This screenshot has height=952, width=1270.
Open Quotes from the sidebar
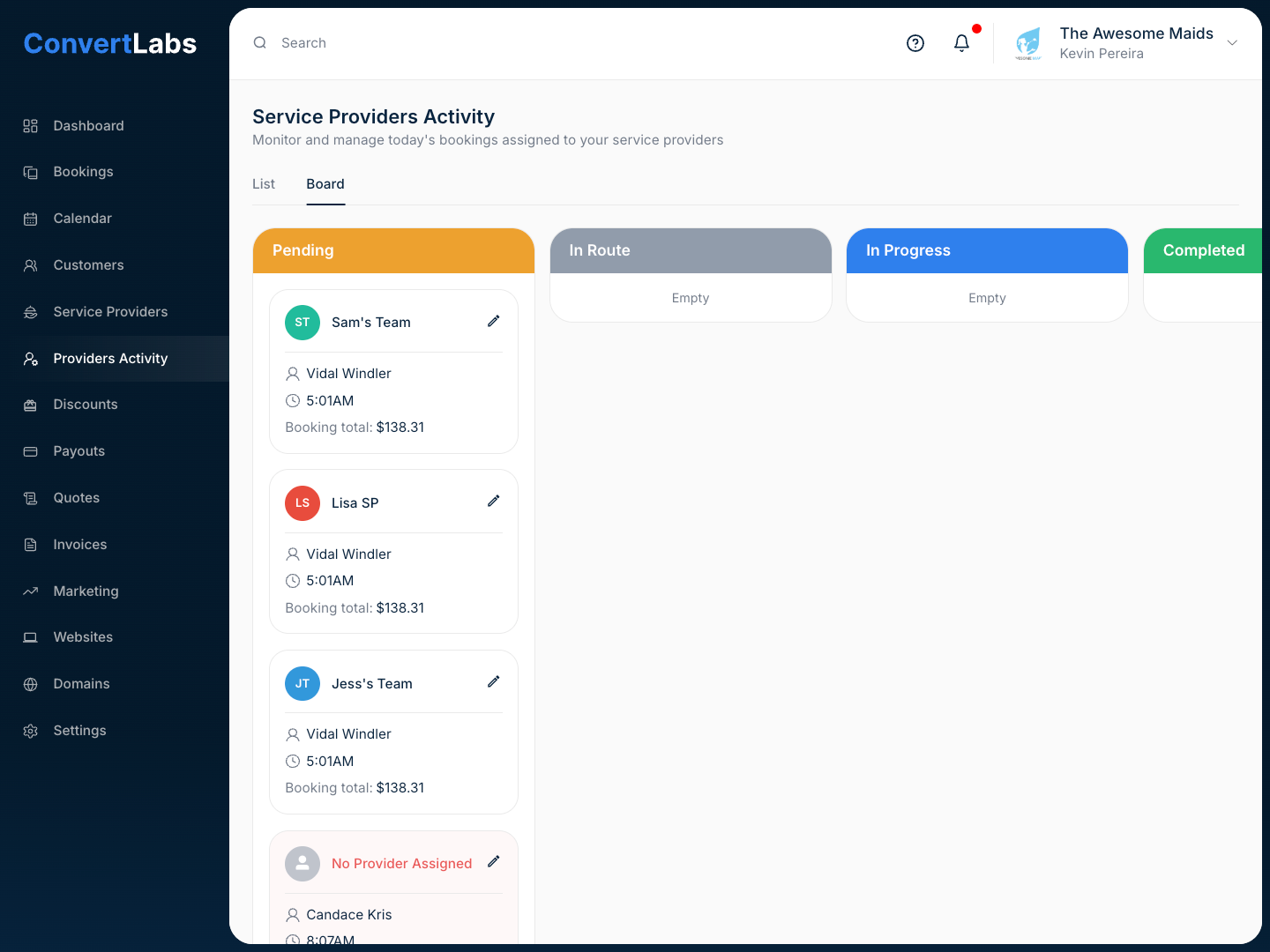115,498
